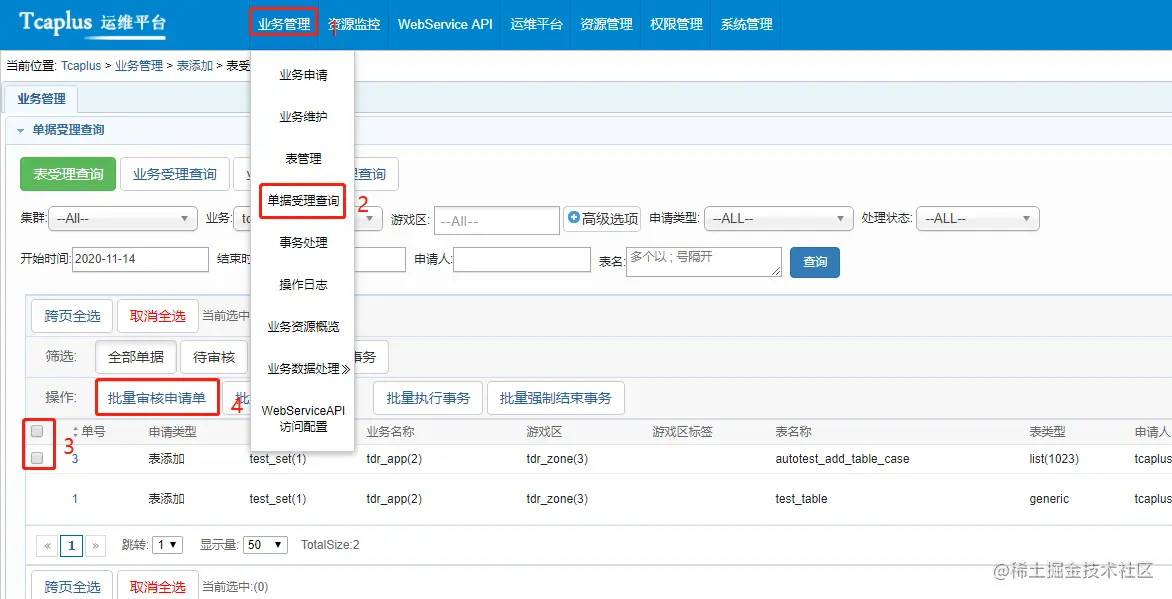Expand 业务数据处理 submenu chevron
The width and height of the screenshot is (1172, 599).
(x=345, y=369)
